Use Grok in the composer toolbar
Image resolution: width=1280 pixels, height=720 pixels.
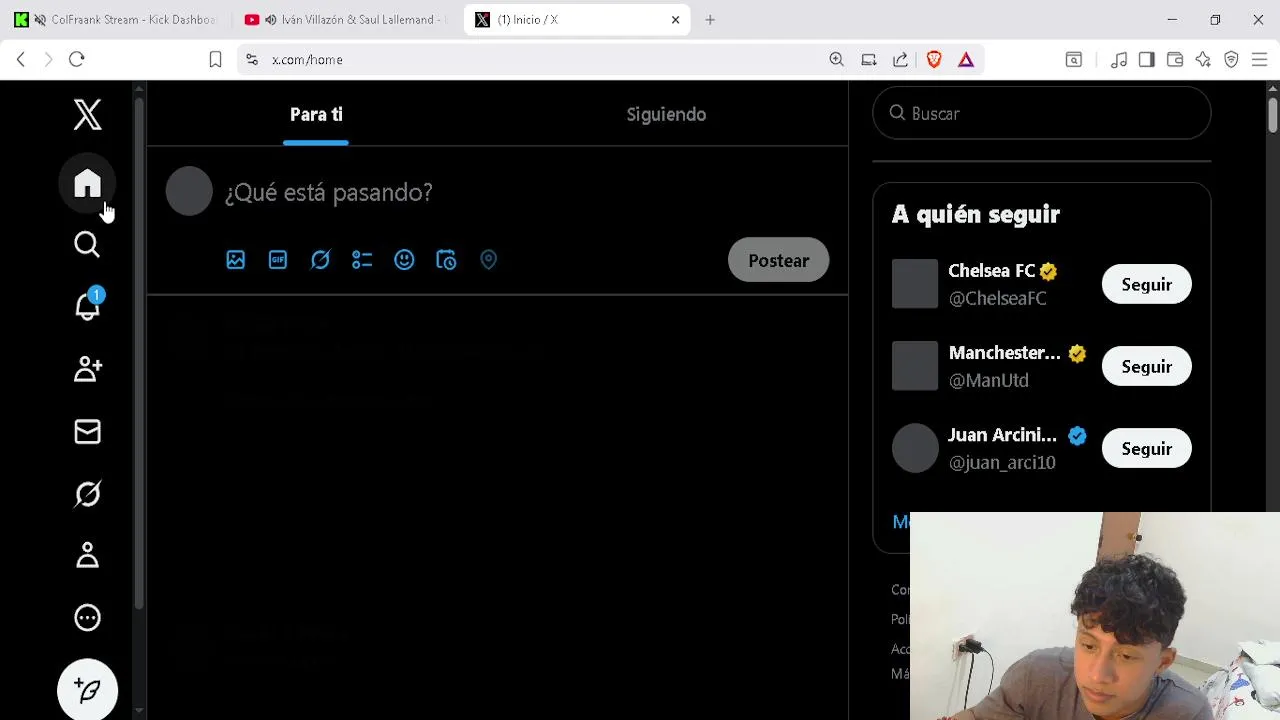pyautogui.click(x=320, y=260)
